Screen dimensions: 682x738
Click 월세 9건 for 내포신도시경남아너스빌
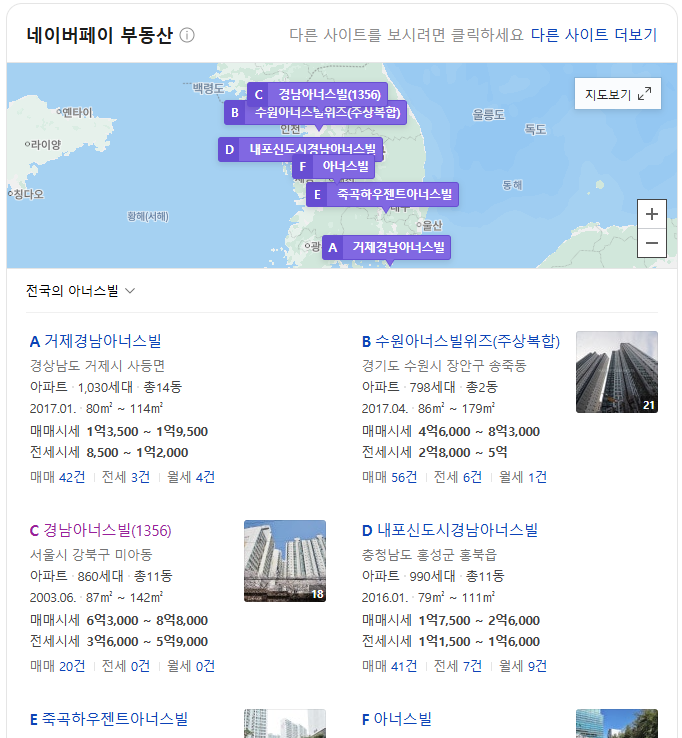523,666
